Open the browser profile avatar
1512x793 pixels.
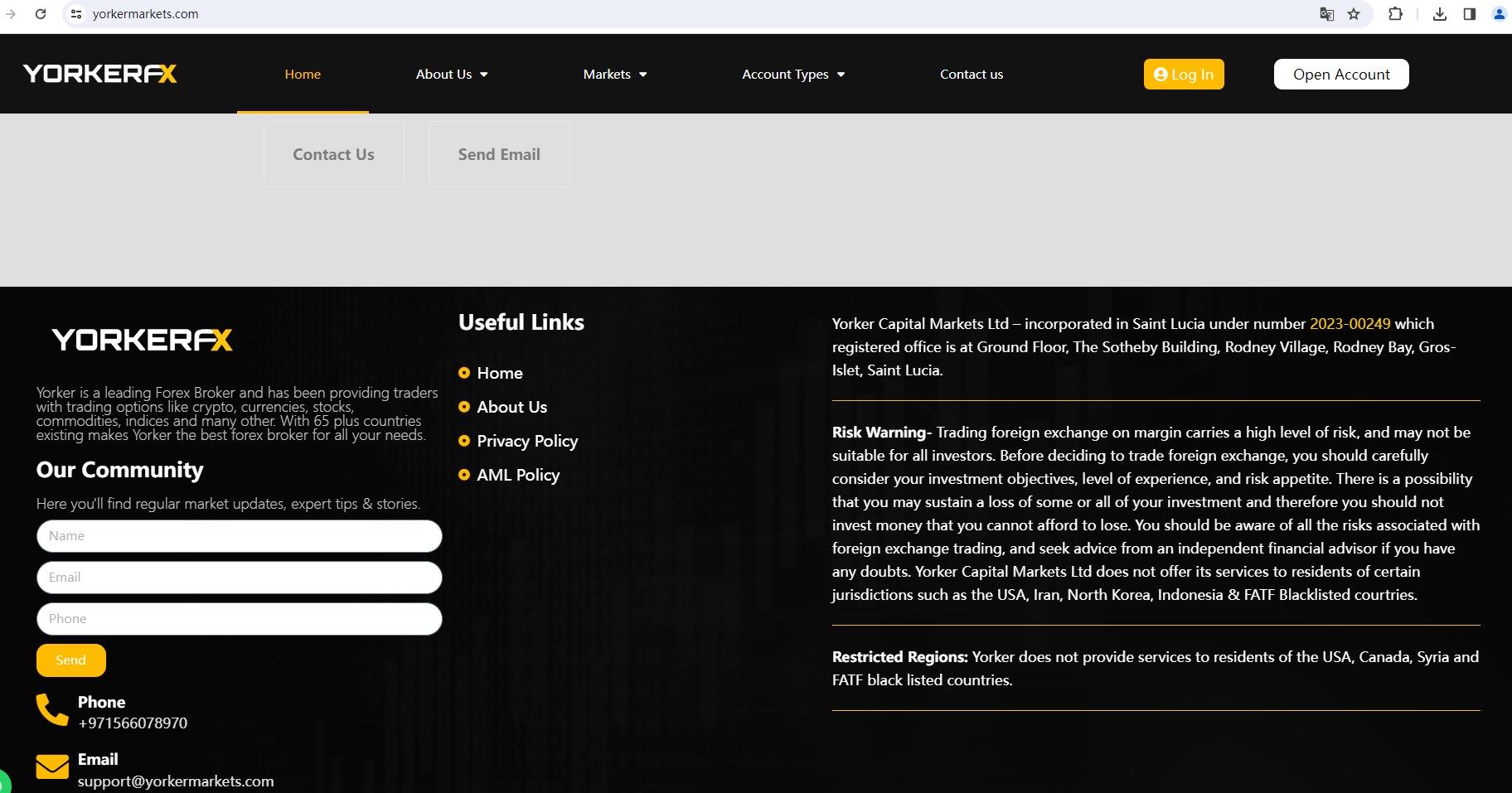point(1500,14)
